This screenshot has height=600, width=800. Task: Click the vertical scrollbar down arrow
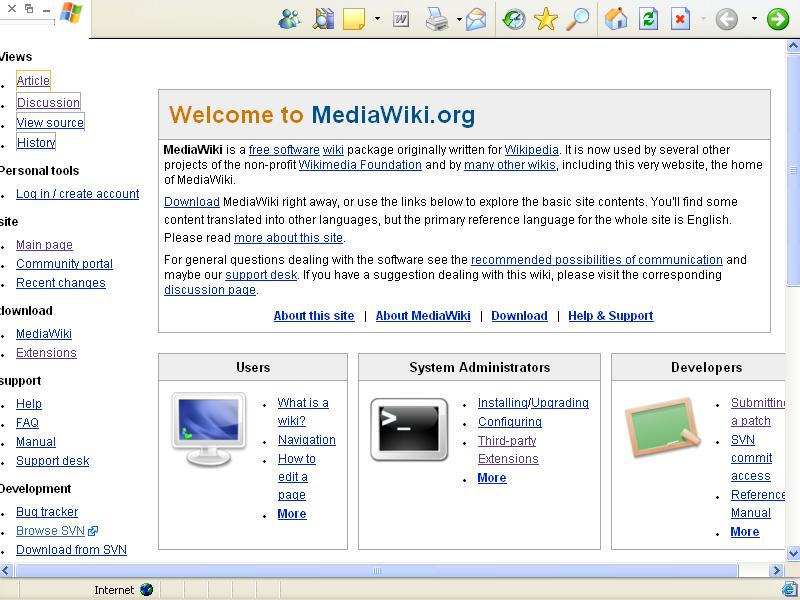coord(793,553)
